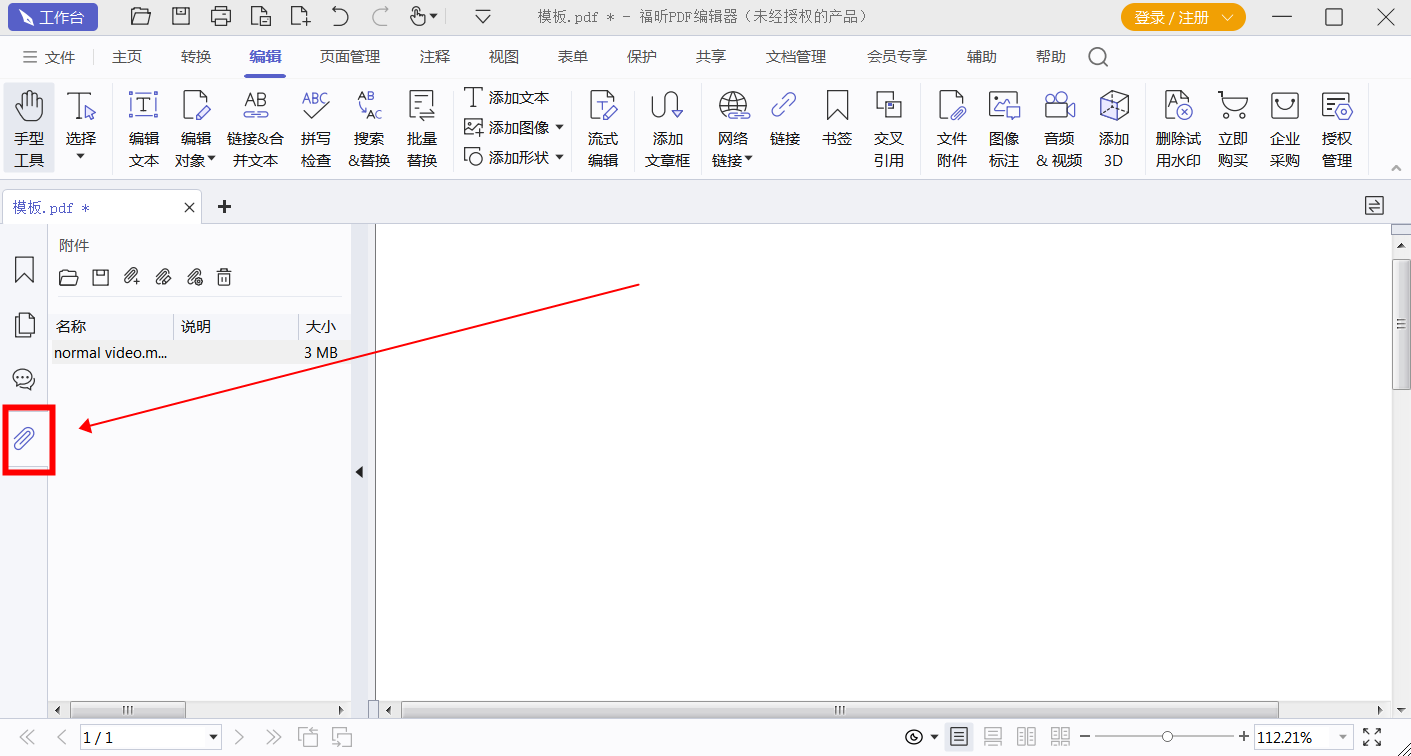
Task: Click 立即购买 in the ribbon
Action: point(1232,127)
